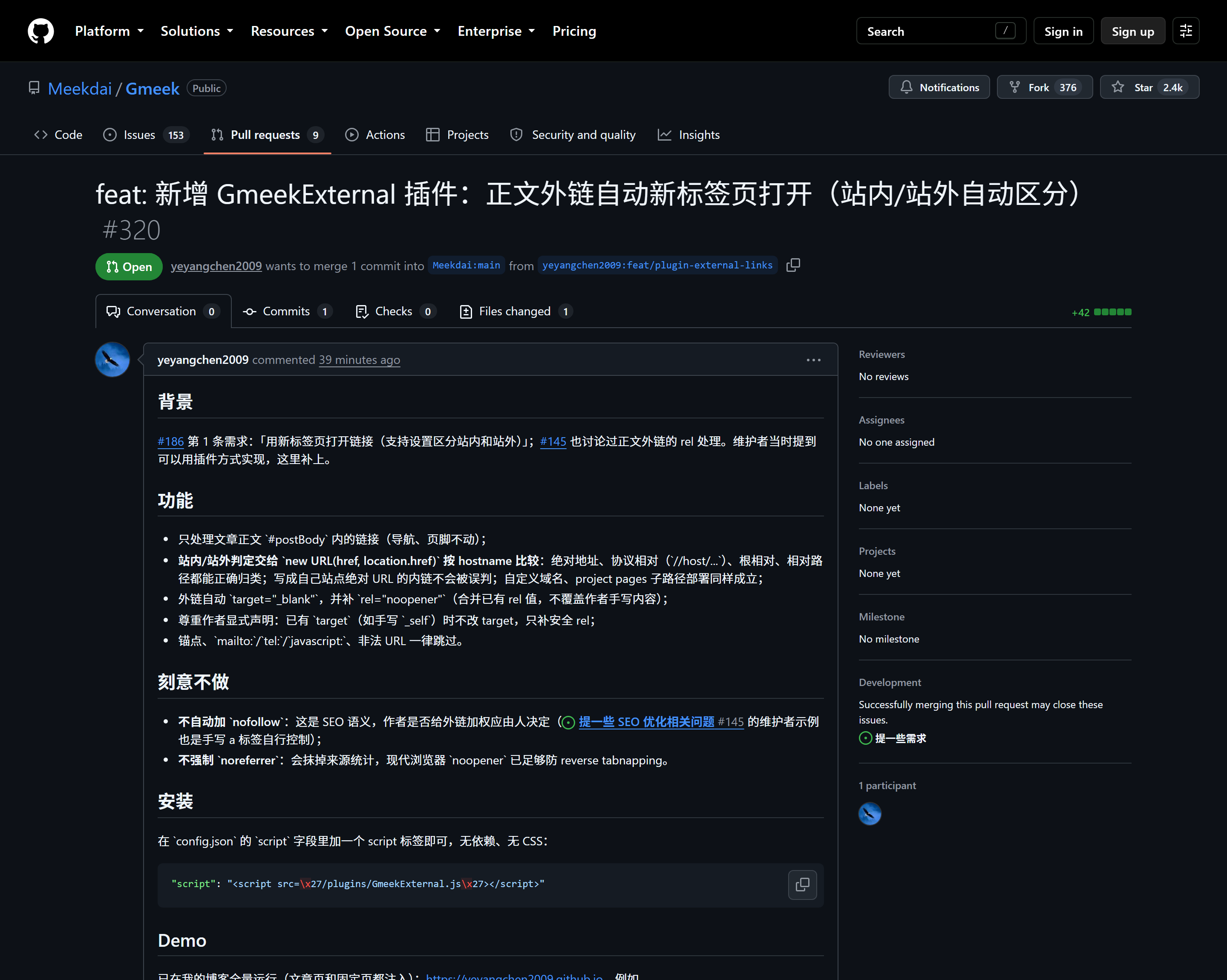Image resolution: width=1227 pixels, height=980 pixels.
Task: Open the Gmeek repository link
Action: tap(152, 88)
